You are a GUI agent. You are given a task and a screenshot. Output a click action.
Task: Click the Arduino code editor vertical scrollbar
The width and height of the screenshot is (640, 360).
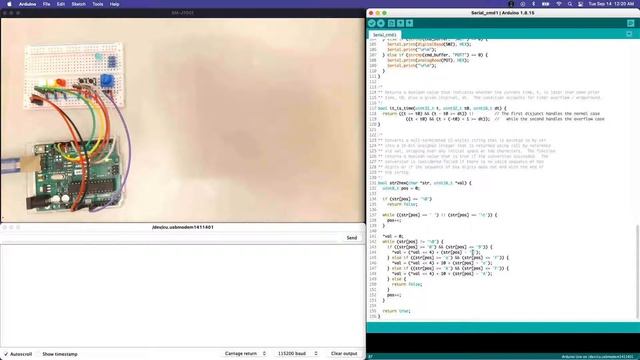[x=637, y=271]
